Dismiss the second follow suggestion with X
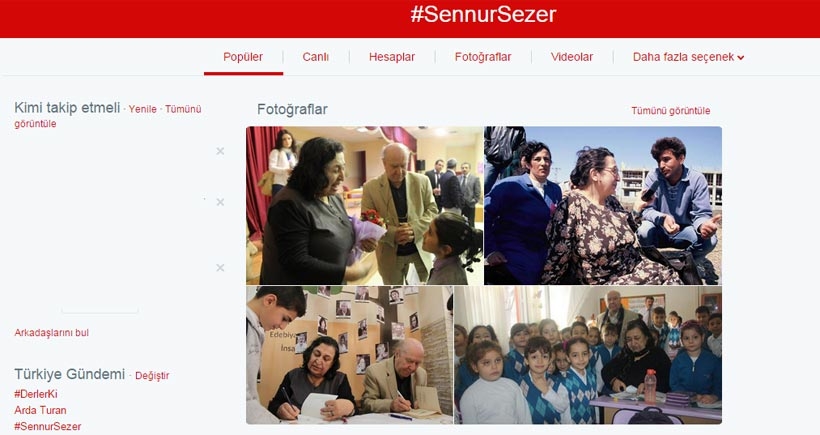The height and width of the screenshot is (435, 820). pyautogui.click(x=220, y=202)
